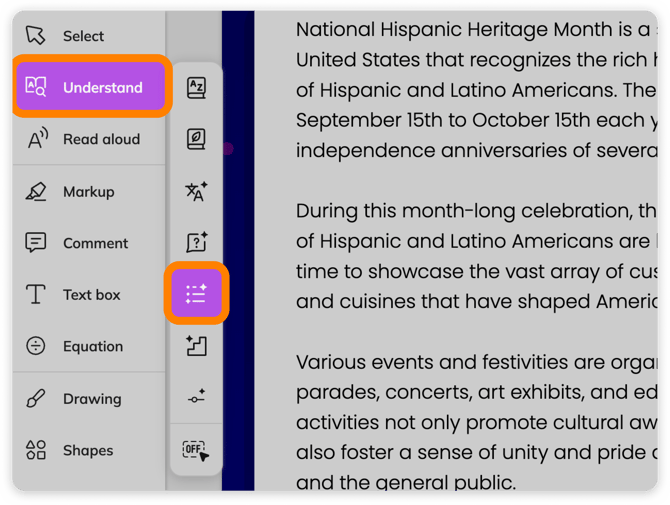Click the T icon beside Text box

click(x=35, y=294)
